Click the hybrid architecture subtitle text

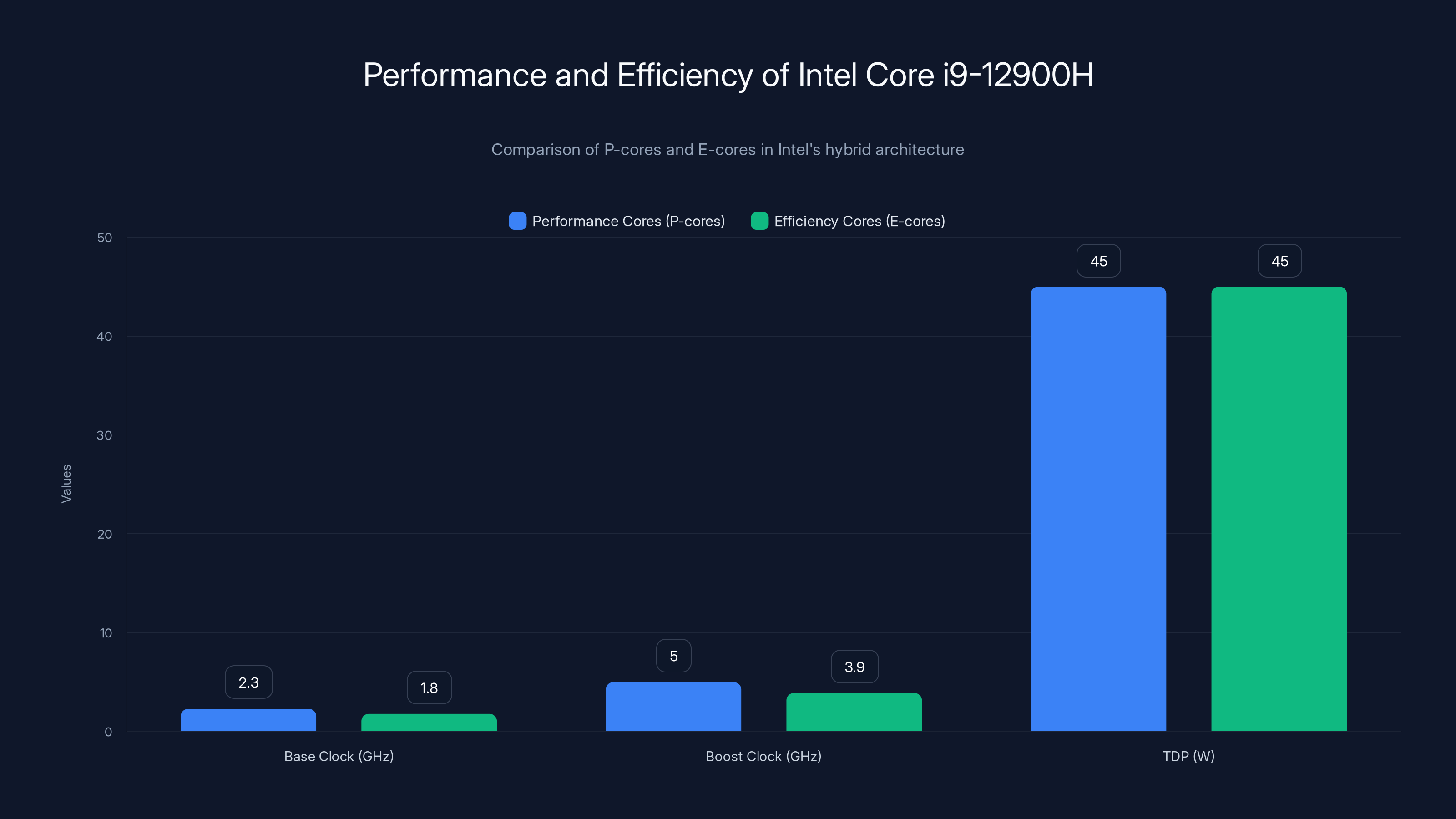[x=728, y=150]
